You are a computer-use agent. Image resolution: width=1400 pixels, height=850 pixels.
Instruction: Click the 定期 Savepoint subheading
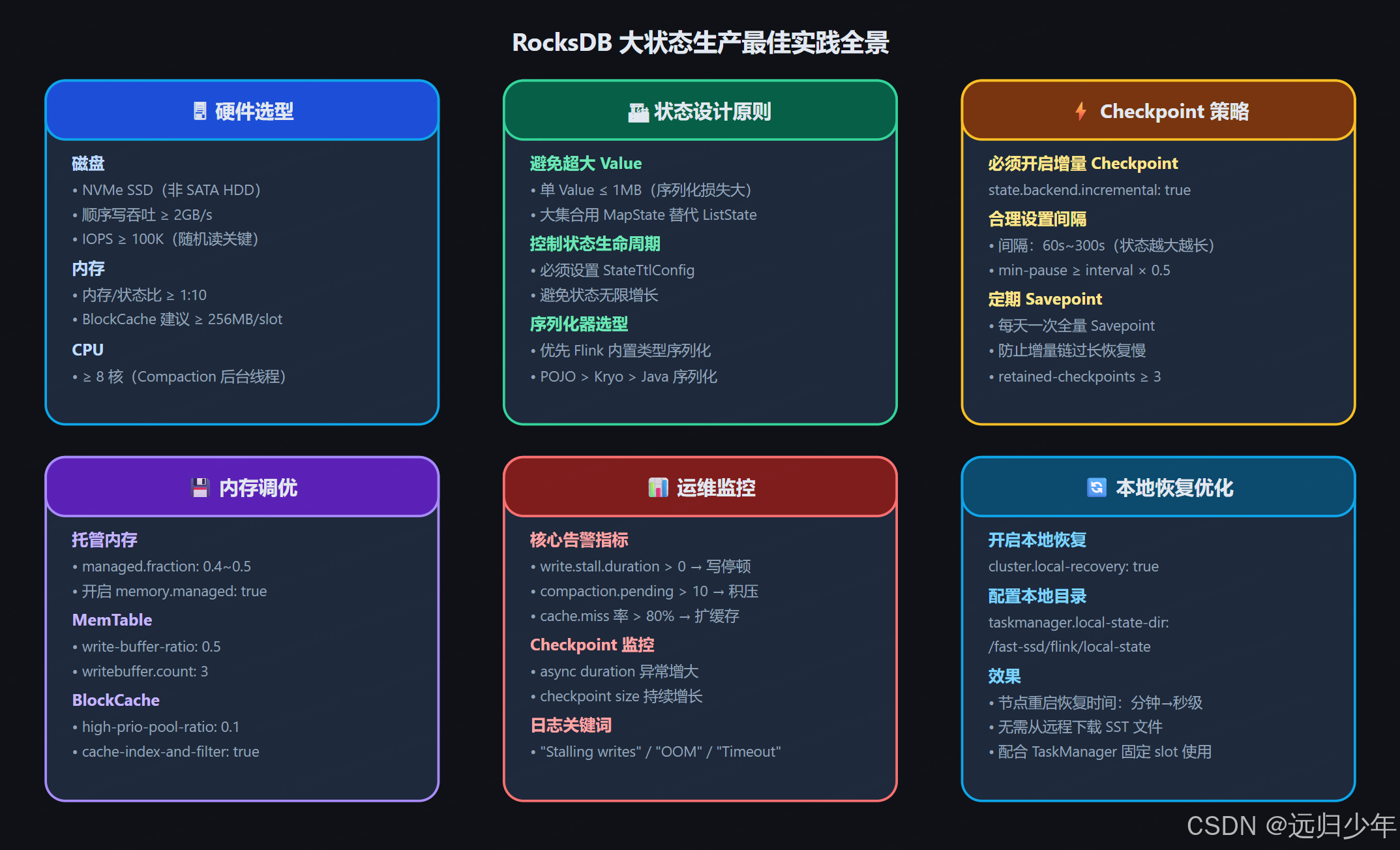pyautogui.click(x=1045, y=299)
